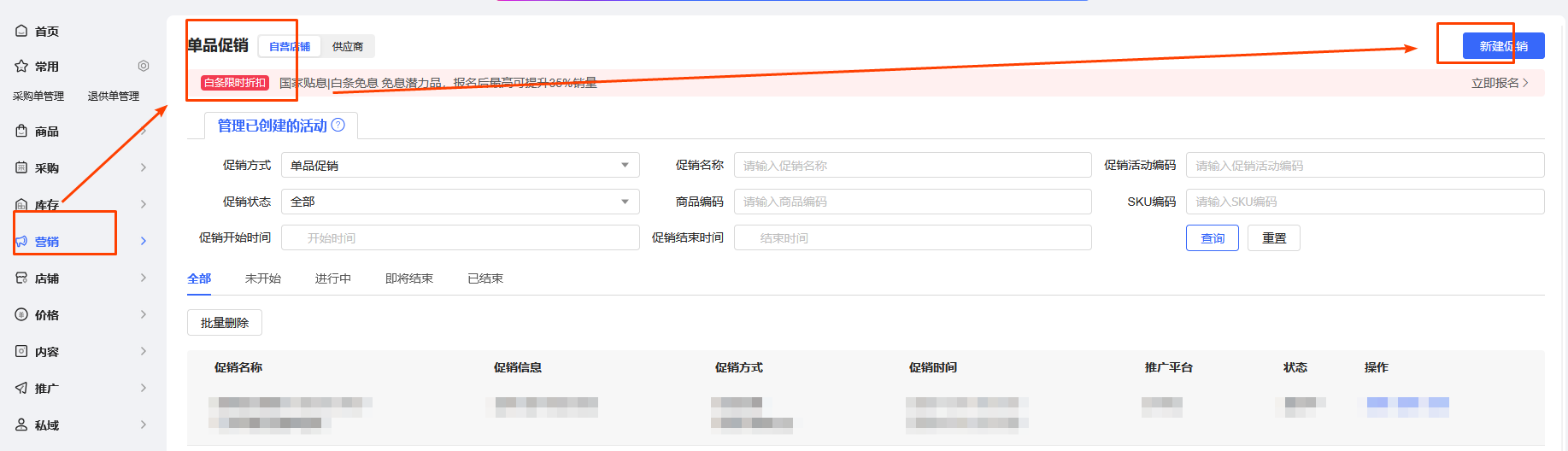The height and width of the screenshot is (451, 1568).
Task: Open the 促销状态 dropdown
Action: [460, 202]
